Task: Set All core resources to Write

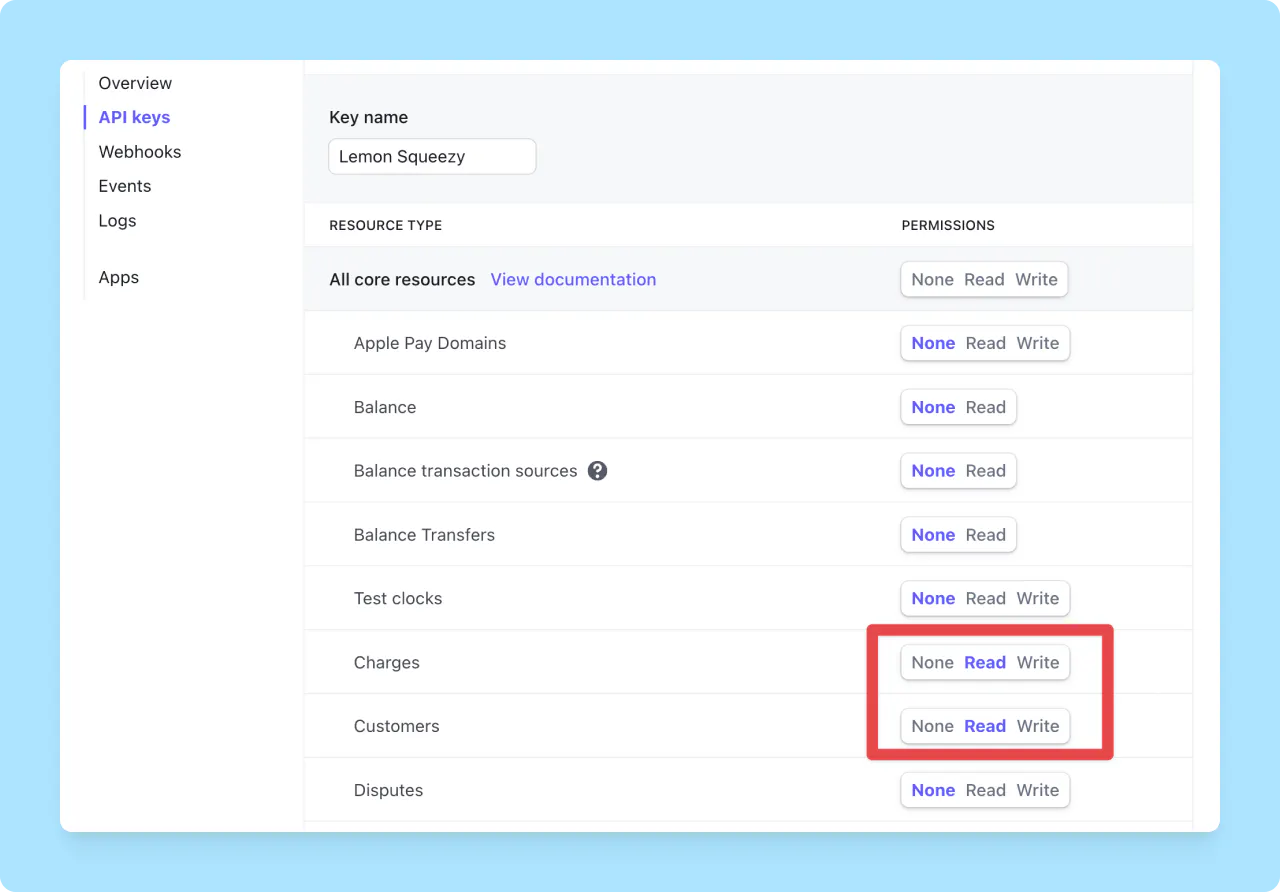Action: tap(1037, 279)
